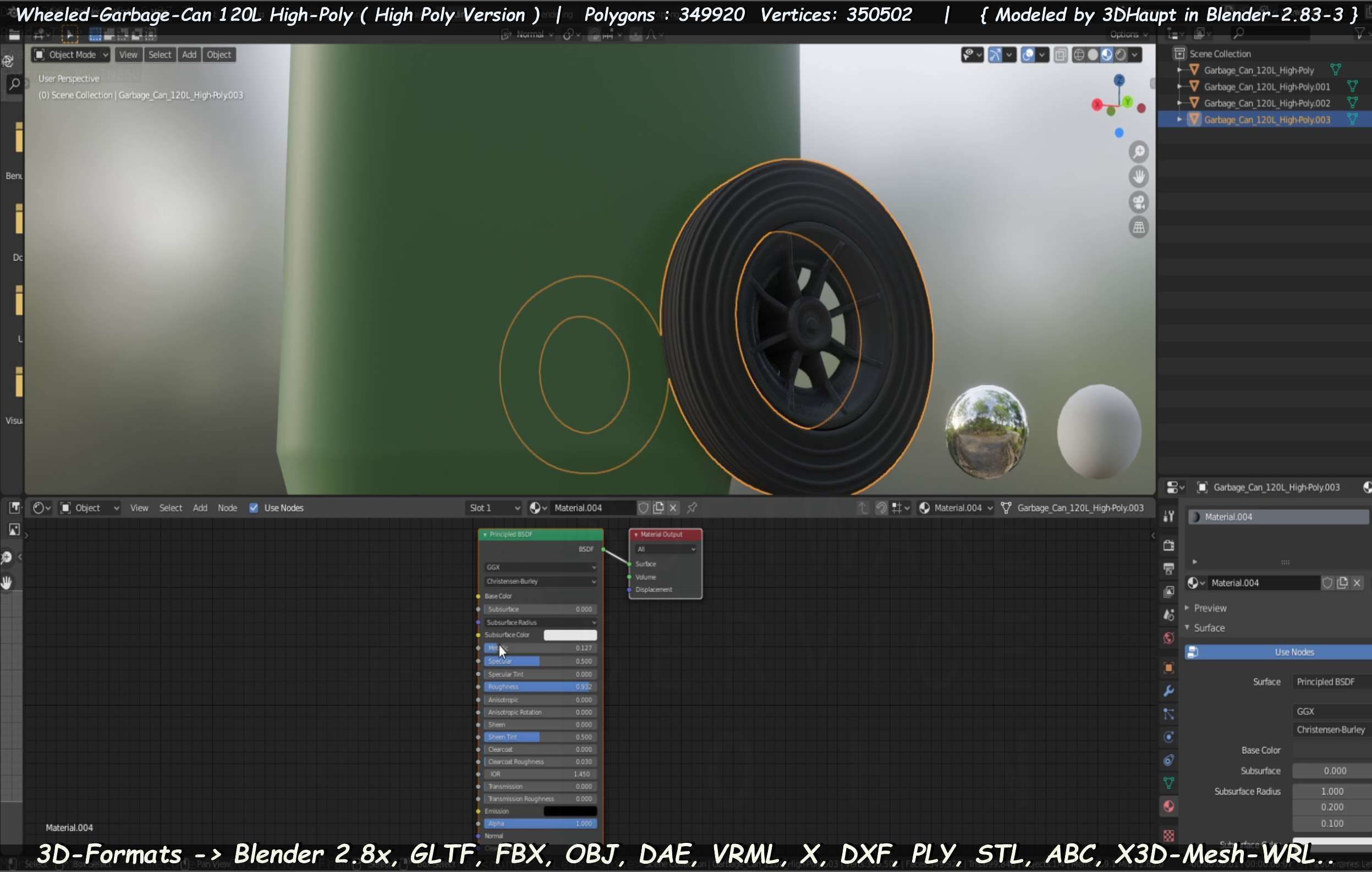Click the blue Use Nodes button in Surface
Screen dimensions: 1372x872
[1293, 652]
